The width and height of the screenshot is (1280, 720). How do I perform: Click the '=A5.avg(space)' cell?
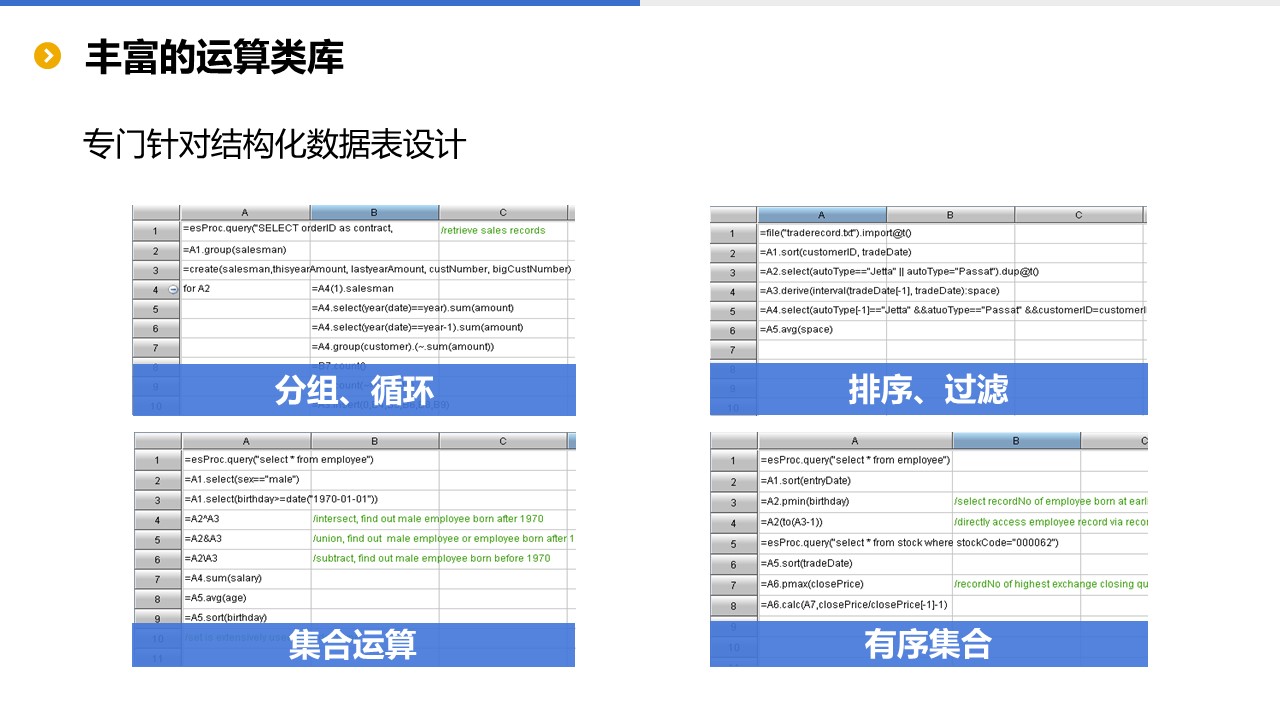(x=822, y=330)
